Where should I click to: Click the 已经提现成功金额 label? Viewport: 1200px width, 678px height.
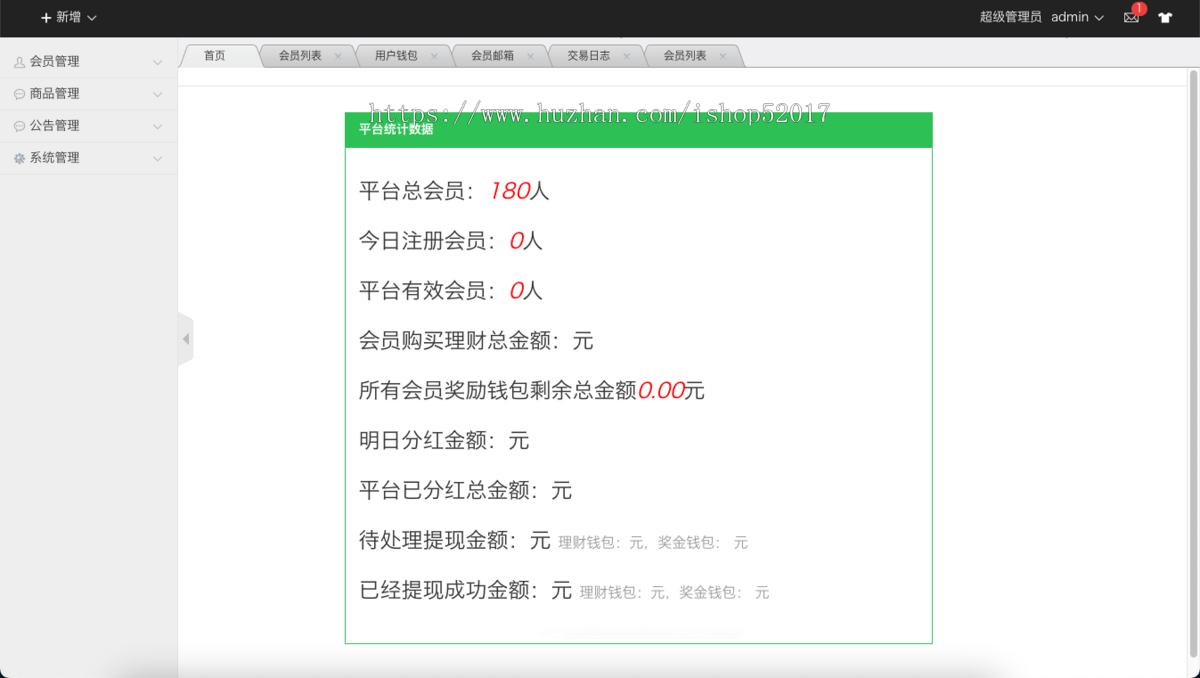pyautogui.click(x=451, y=591)
